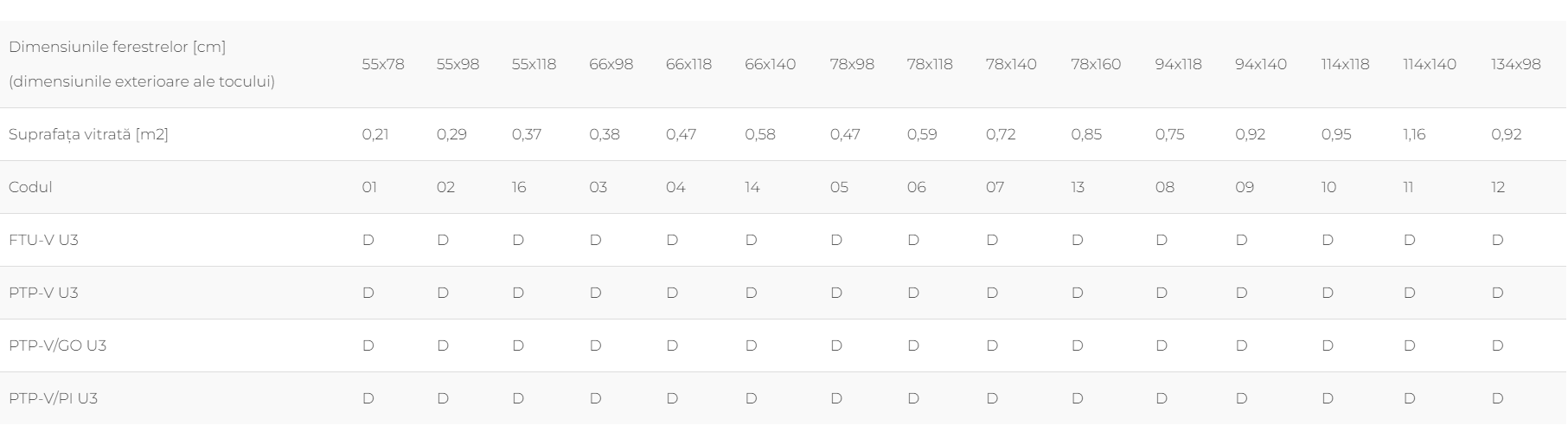Click the 134x98 dimension header cell
The height and width of the screenshot is (426, 1568).
pyautogui.click(x=1516, y=64)
